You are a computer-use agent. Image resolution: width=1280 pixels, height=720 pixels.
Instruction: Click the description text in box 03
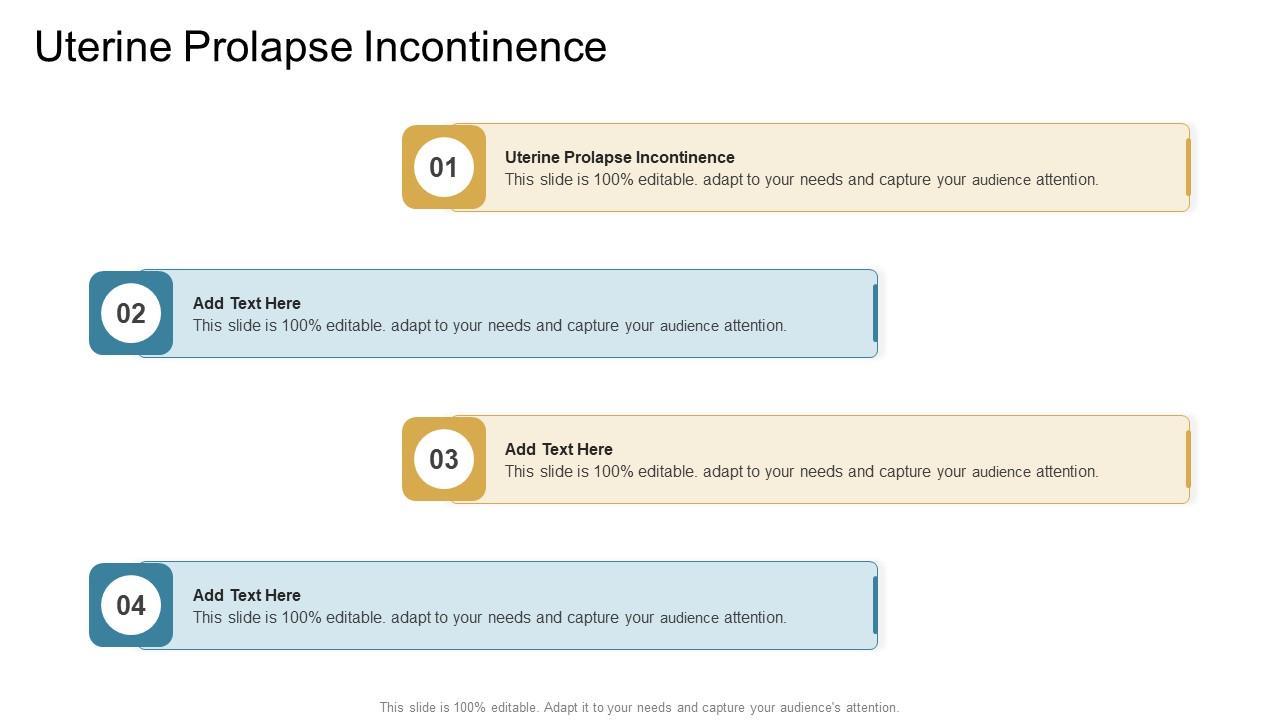pyautogui.click(x=801, y=472)
